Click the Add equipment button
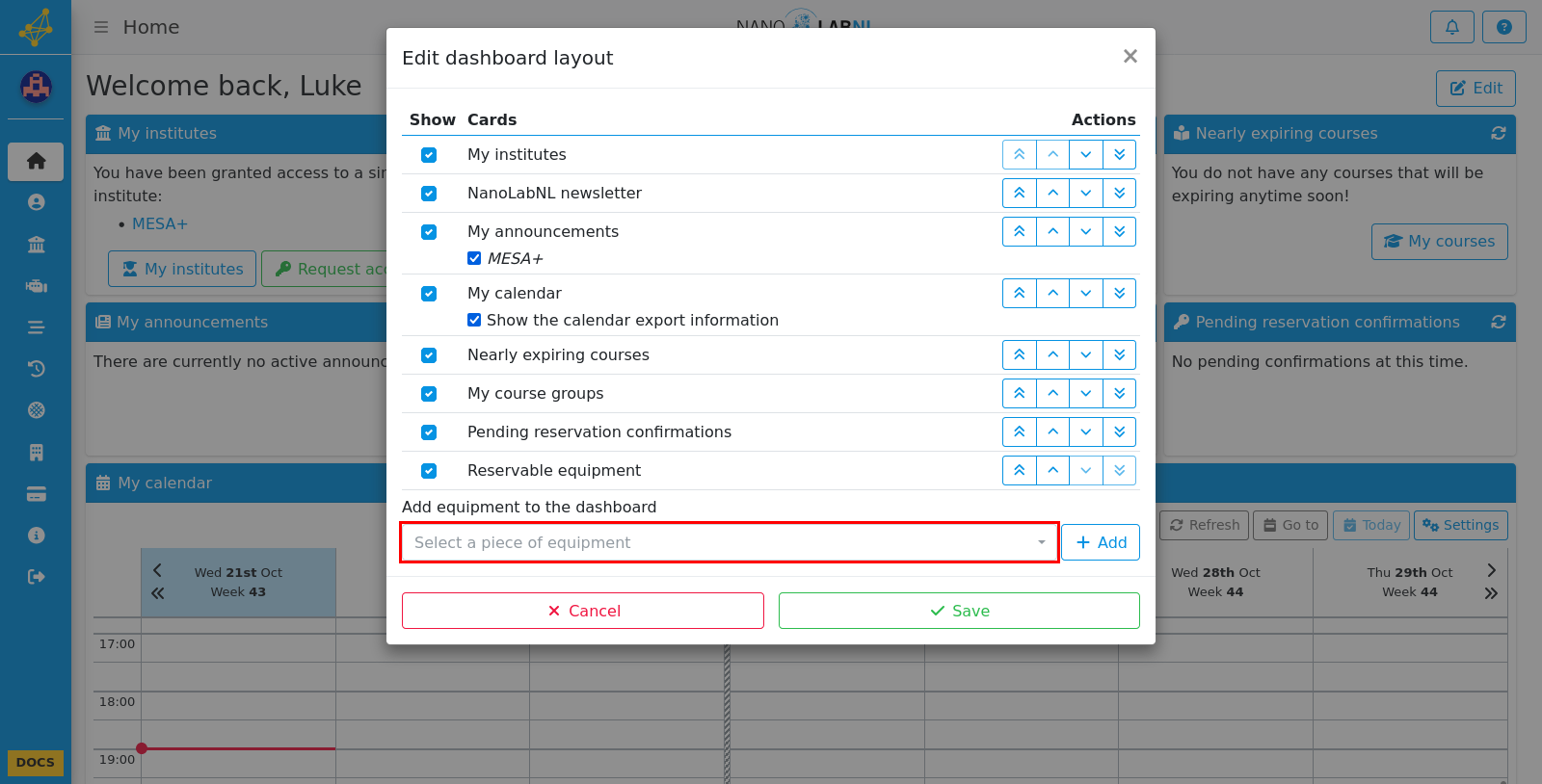This screenshot has height=784, width=1542. point(1101,542)
